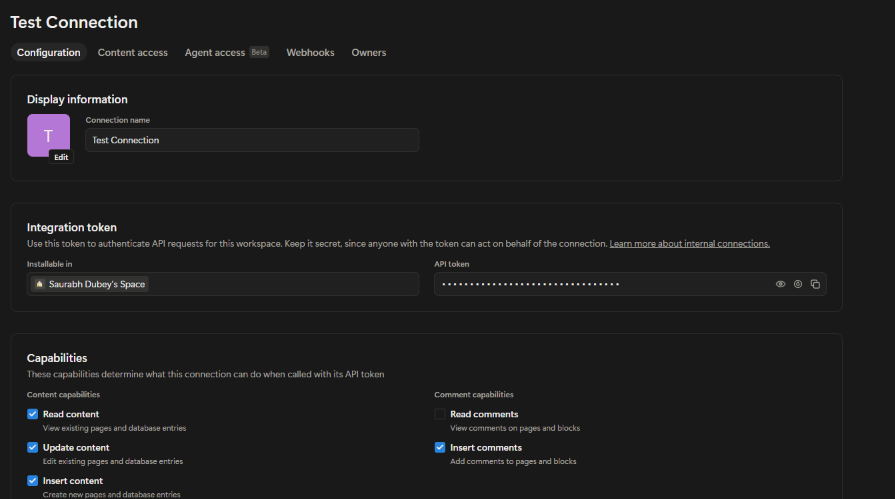Open the Owners tab
The width and height of the screenshot is (895, 499).
pyautogui.click(x=369, y=53)
